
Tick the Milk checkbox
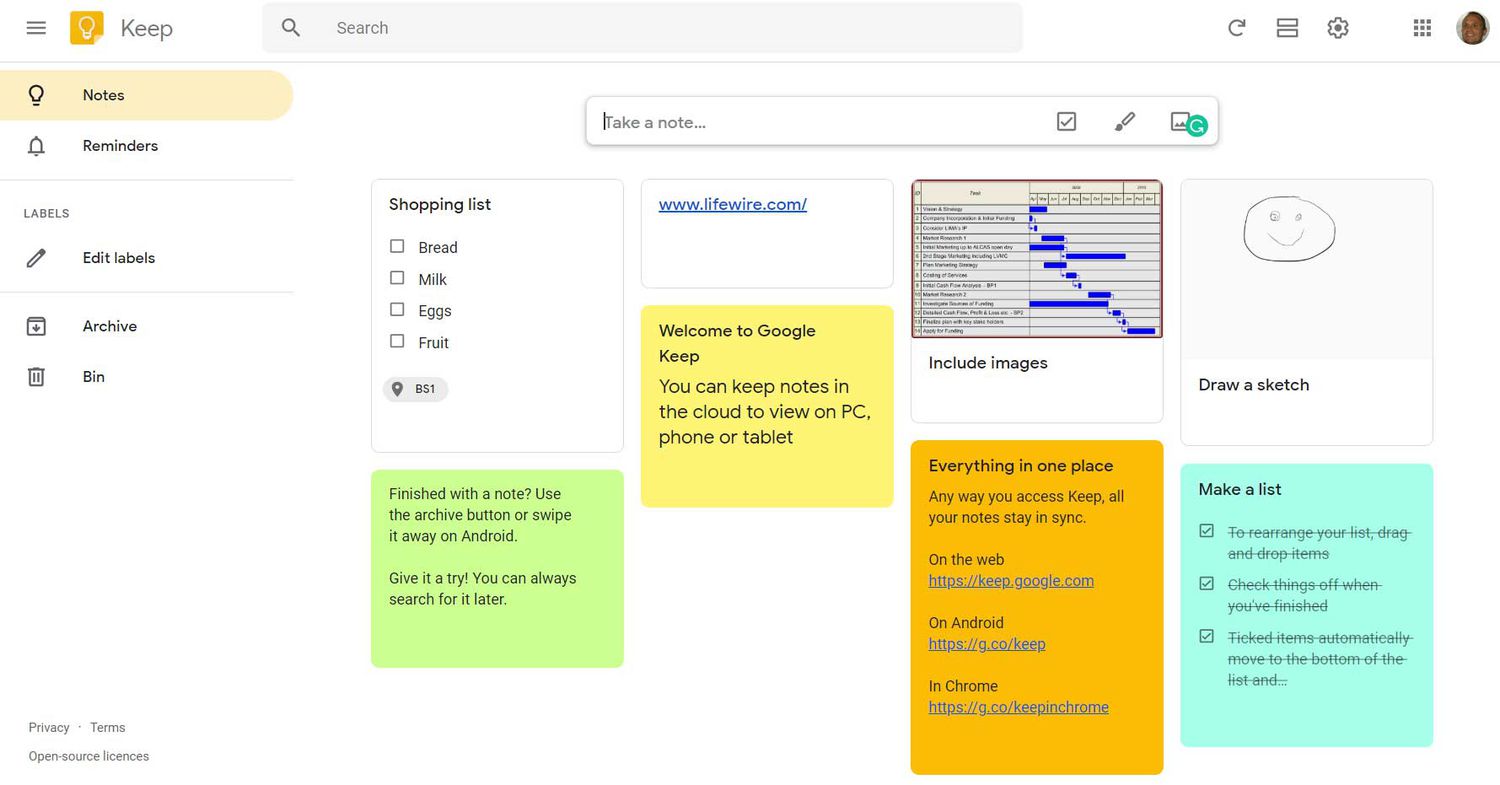[x=397, y=278]
